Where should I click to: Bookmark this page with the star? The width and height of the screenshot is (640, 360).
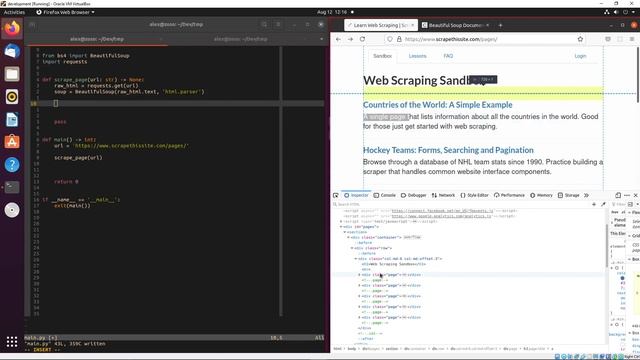(x=580, y=39)
